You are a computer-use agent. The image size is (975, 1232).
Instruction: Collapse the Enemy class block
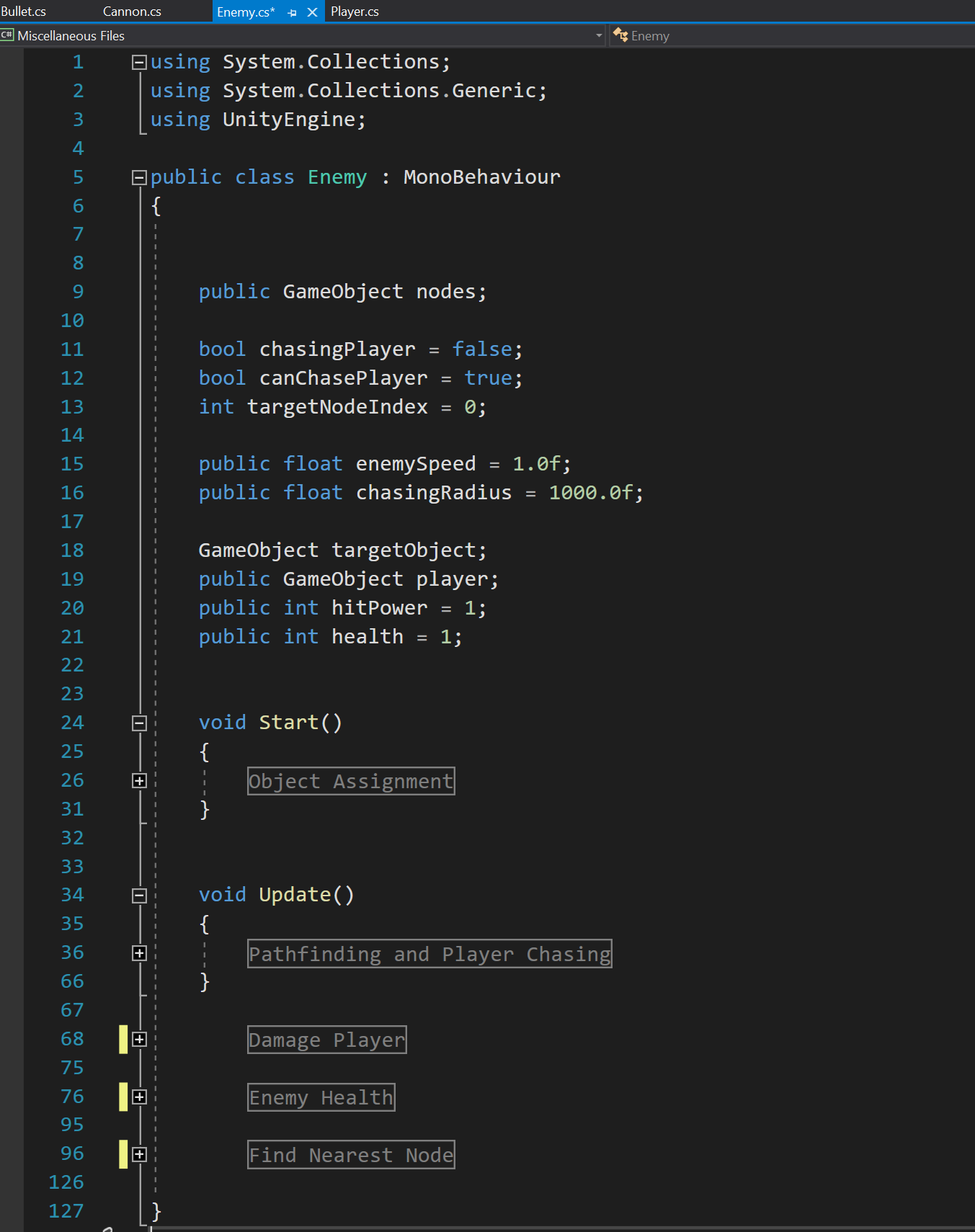coord(139,177)
